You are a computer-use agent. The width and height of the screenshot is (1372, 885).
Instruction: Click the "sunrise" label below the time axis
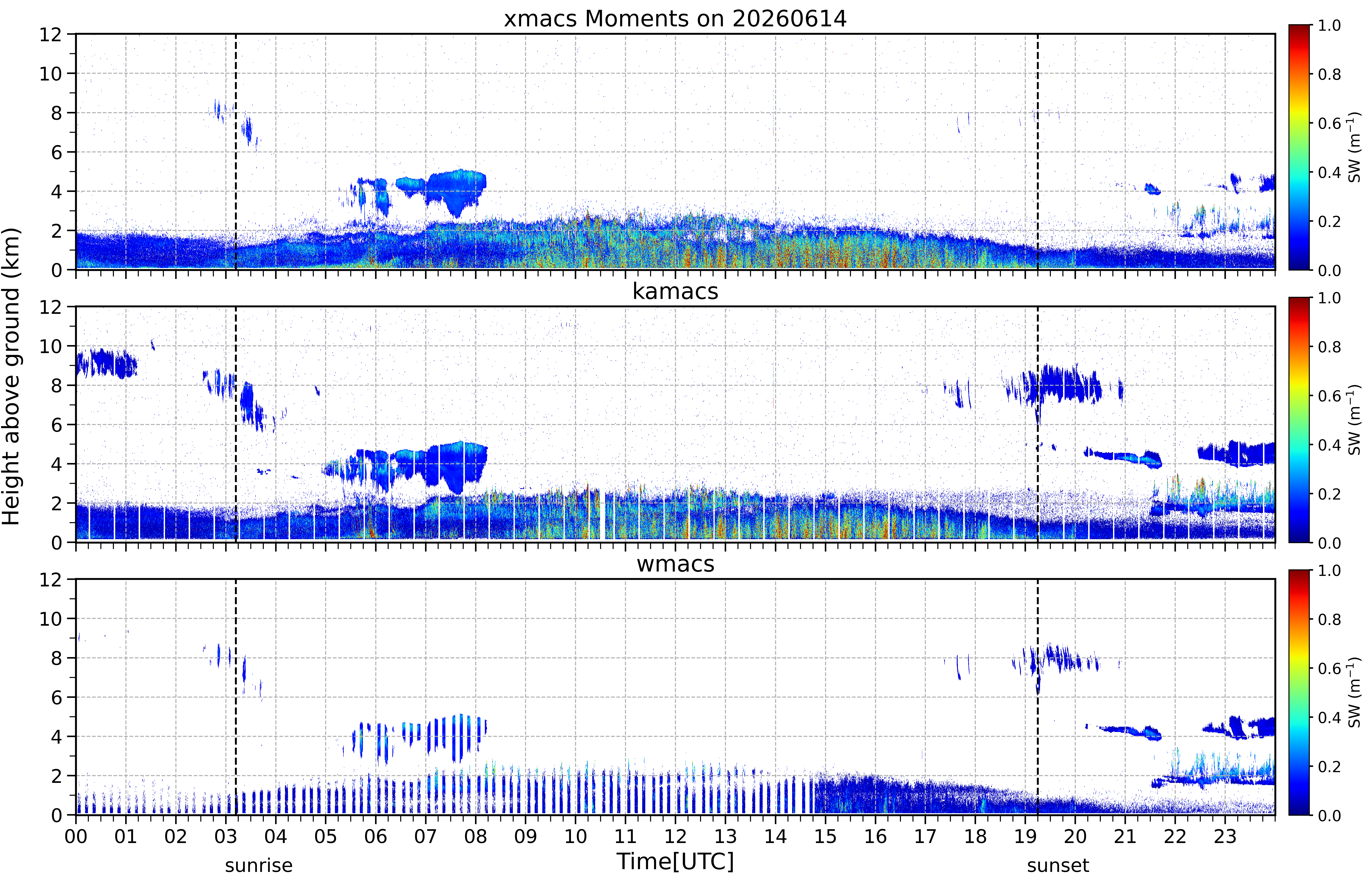tap(259, 865)
